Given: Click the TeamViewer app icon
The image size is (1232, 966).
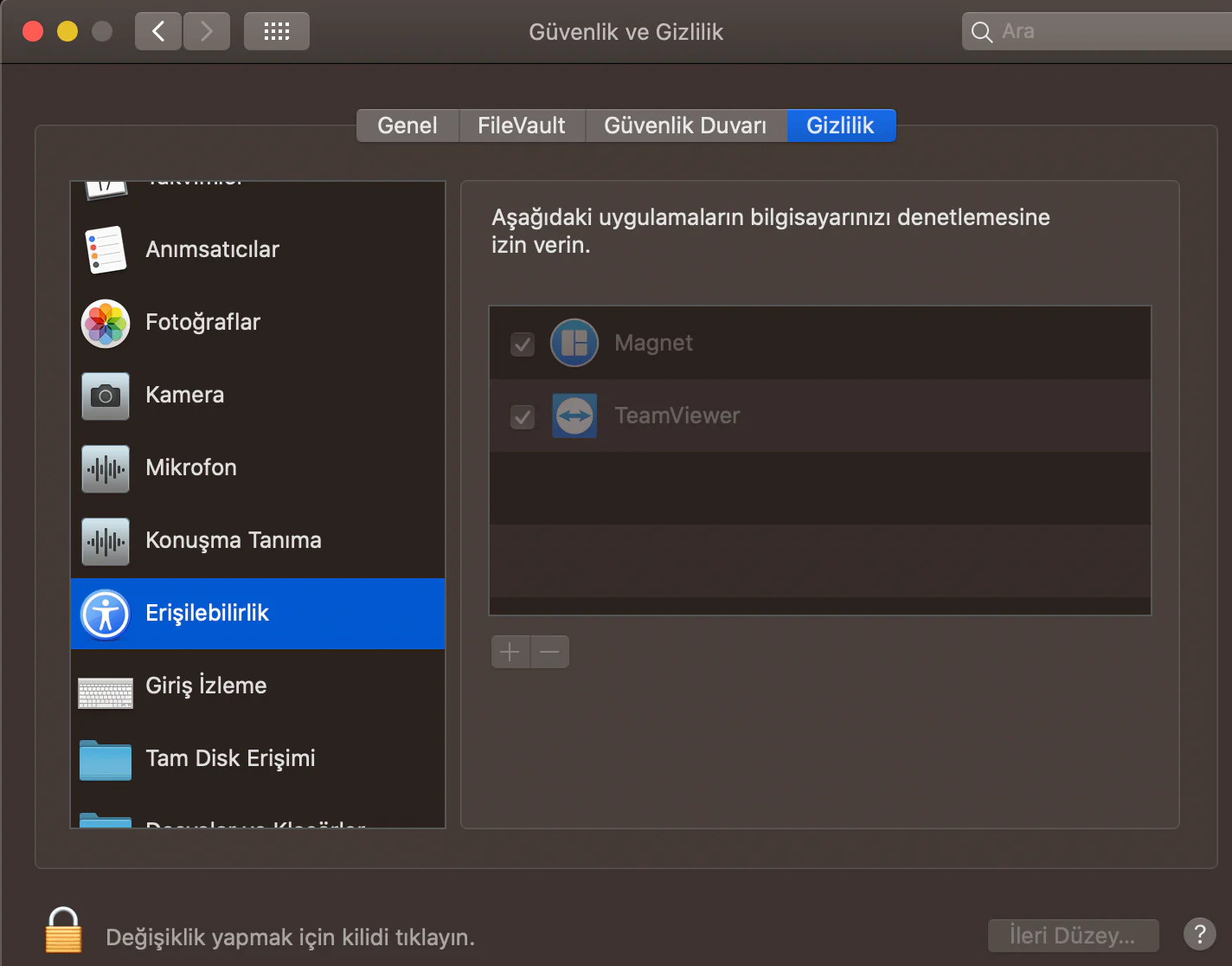Looking at the screenshot, I should pyautogui.click(x=574, y=415).
